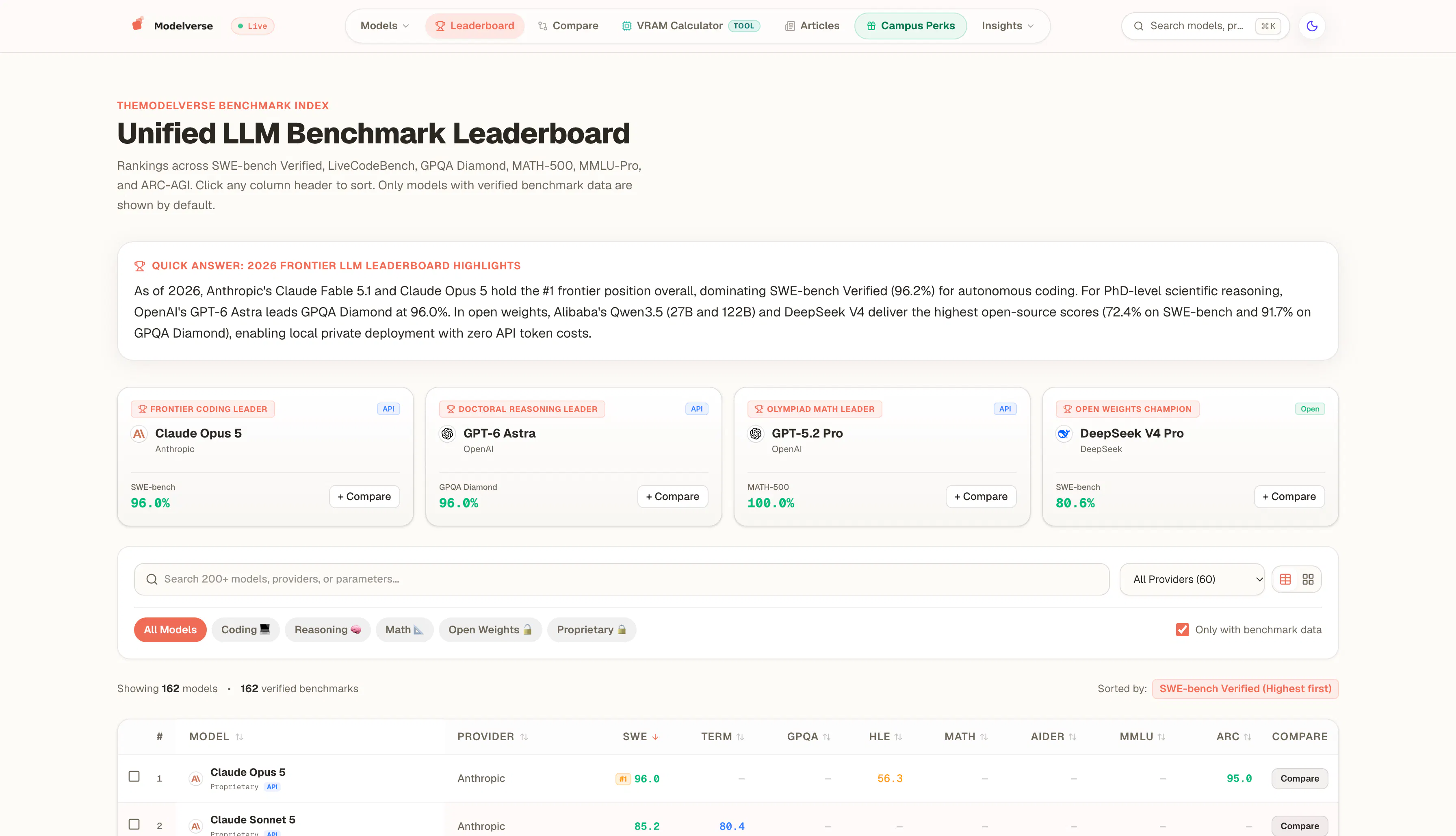Image resolution: width=1456 pixels, height=836 pixels.
Task: Click the Anthropic icon in Claude Opus 5 table row
Action: [x=196, y=779]
